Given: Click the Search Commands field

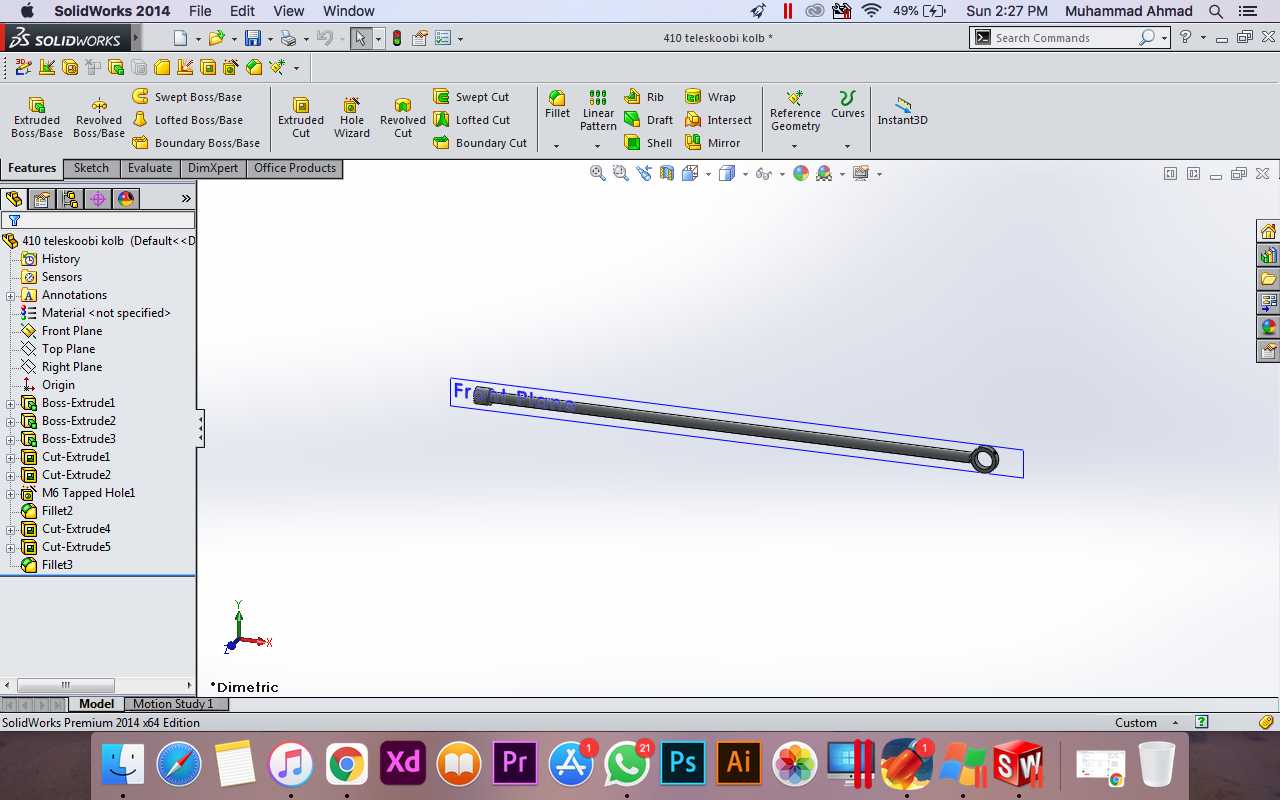Looking at the screenshot, I should [x=1068, y=38].
